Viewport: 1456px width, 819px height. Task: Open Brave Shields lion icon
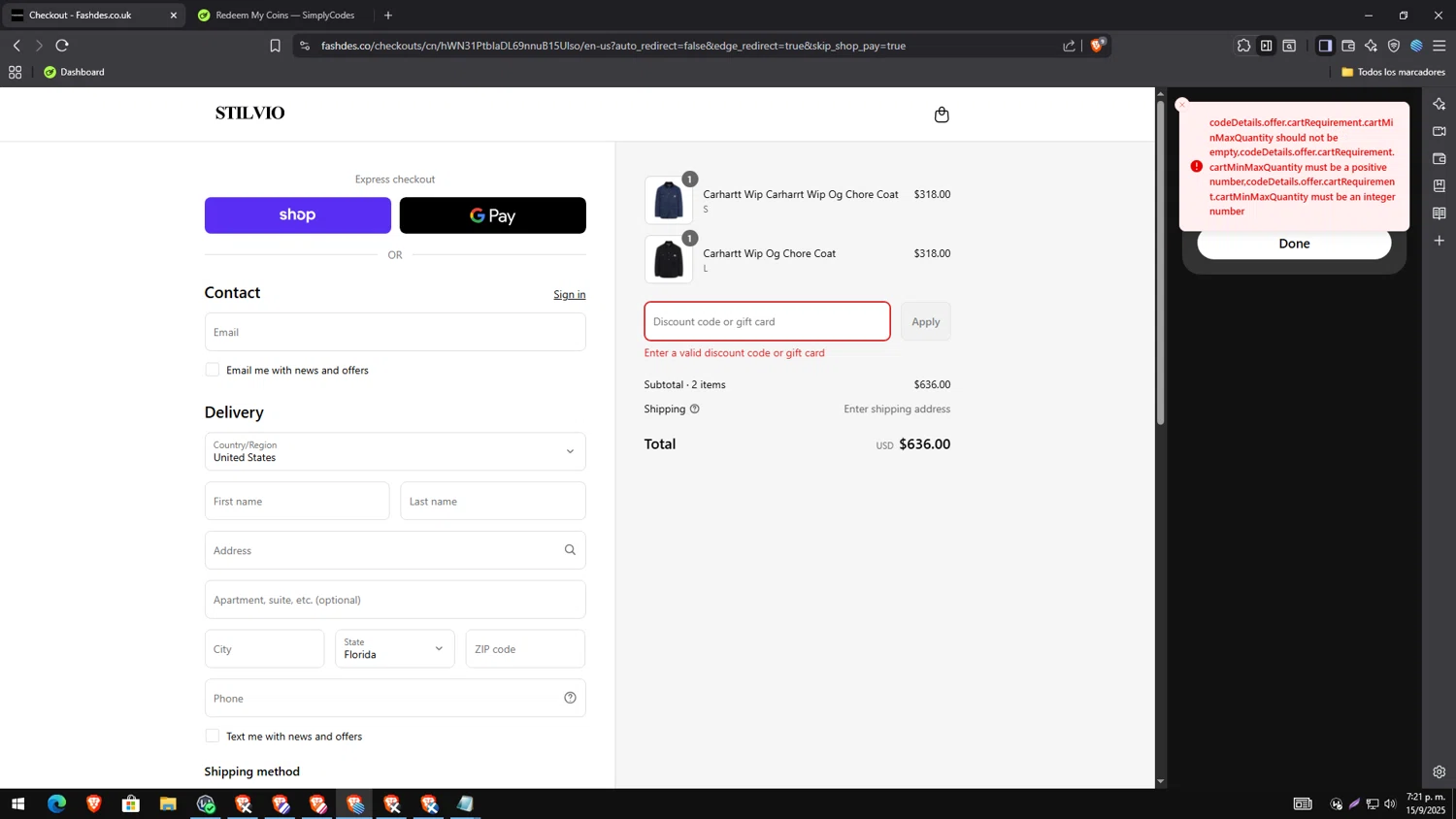tap(1097, 45)
